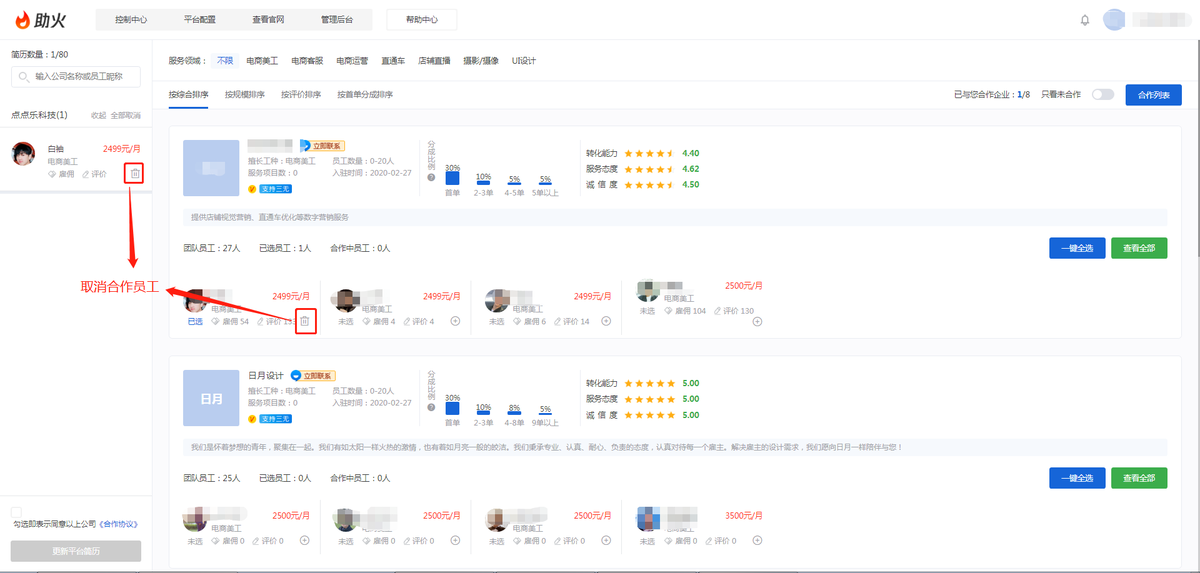This screenshot has width=1200, height=573.
Task: Add the employee with 雇佣 104 via plus
Action: coord(757,321)
